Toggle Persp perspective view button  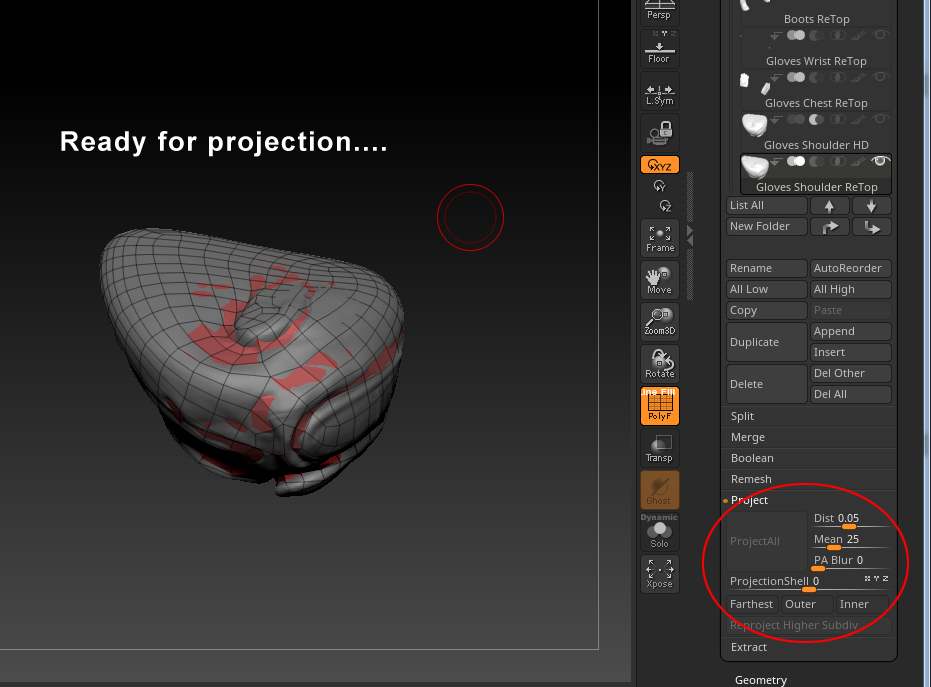click(659, 11)
